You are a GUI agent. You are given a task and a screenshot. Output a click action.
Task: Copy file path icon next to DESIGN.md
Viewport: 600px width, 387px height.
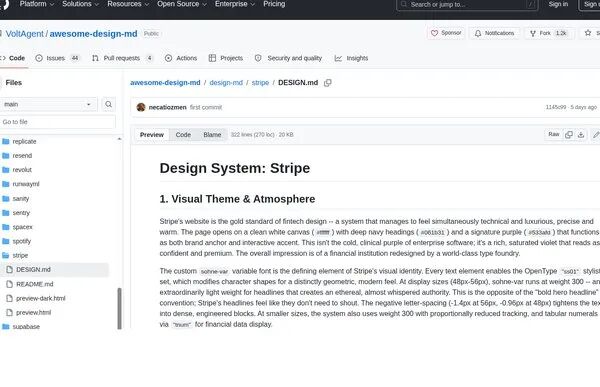[328, 83]
